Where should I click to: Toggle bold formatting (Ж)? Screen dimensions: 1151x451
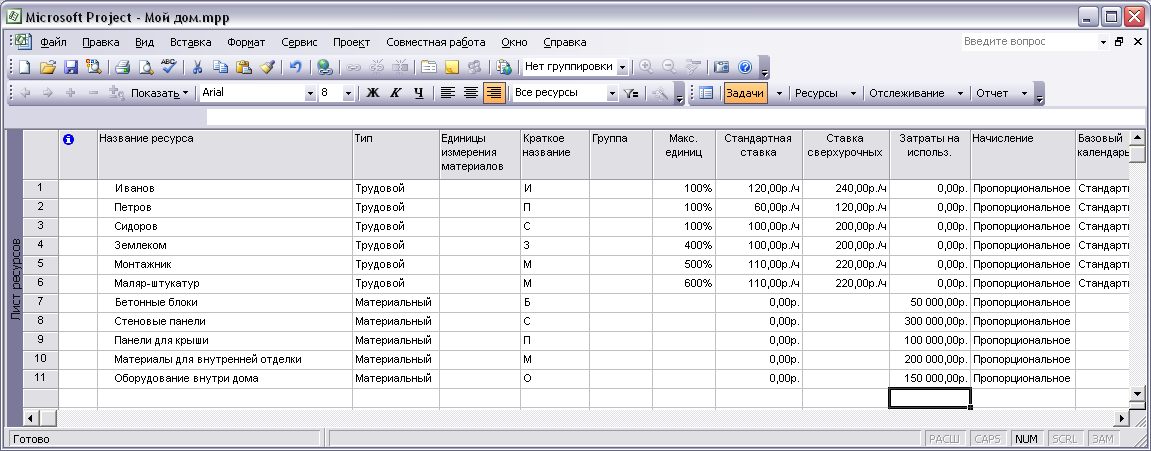pos(372,93)
